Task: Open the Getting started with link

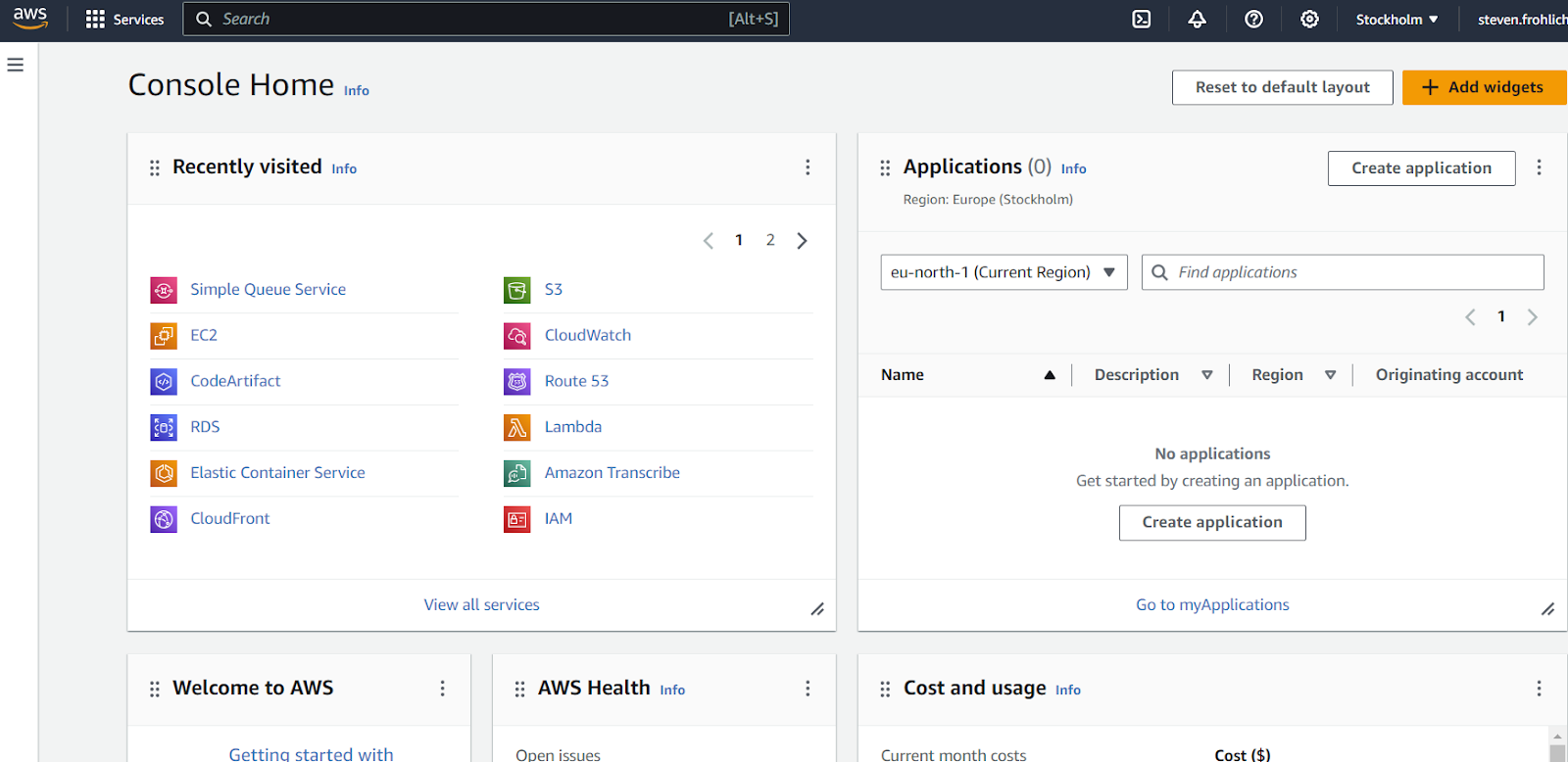Action: point(311,753)
